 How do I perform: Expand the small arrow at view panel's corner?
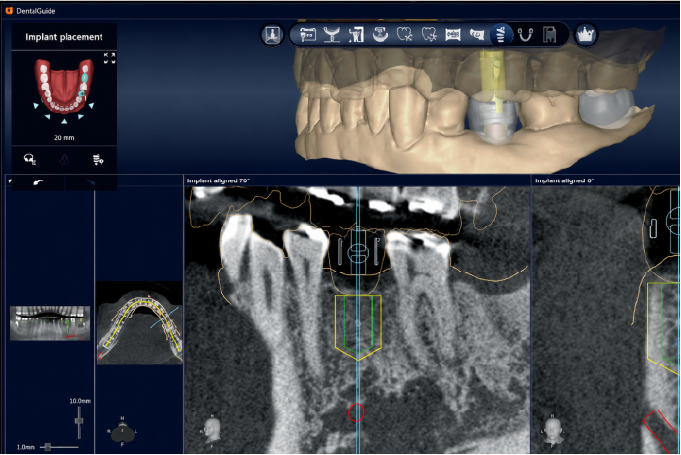10,181
